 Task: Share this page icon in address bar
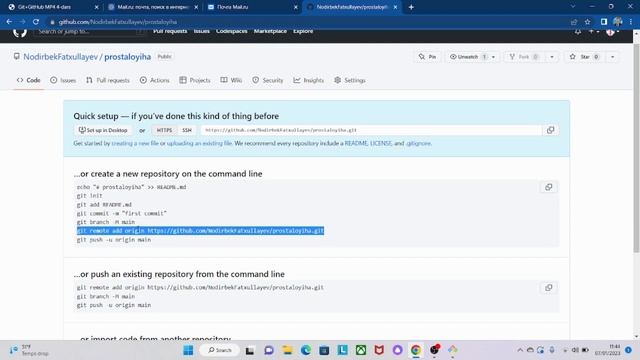574,22
